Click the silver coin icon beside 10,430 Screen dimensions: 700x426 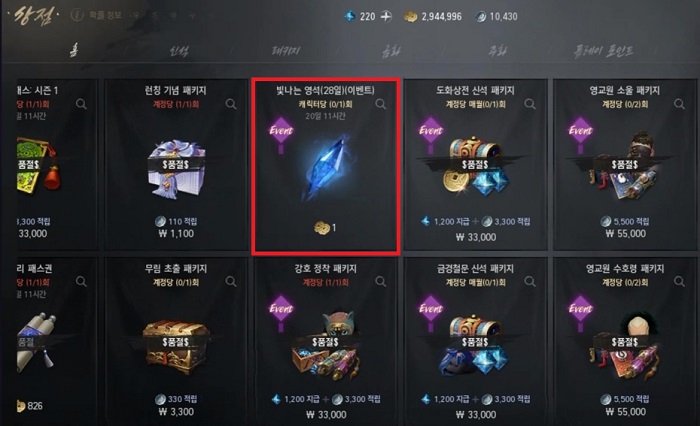(x=480, y=17)
